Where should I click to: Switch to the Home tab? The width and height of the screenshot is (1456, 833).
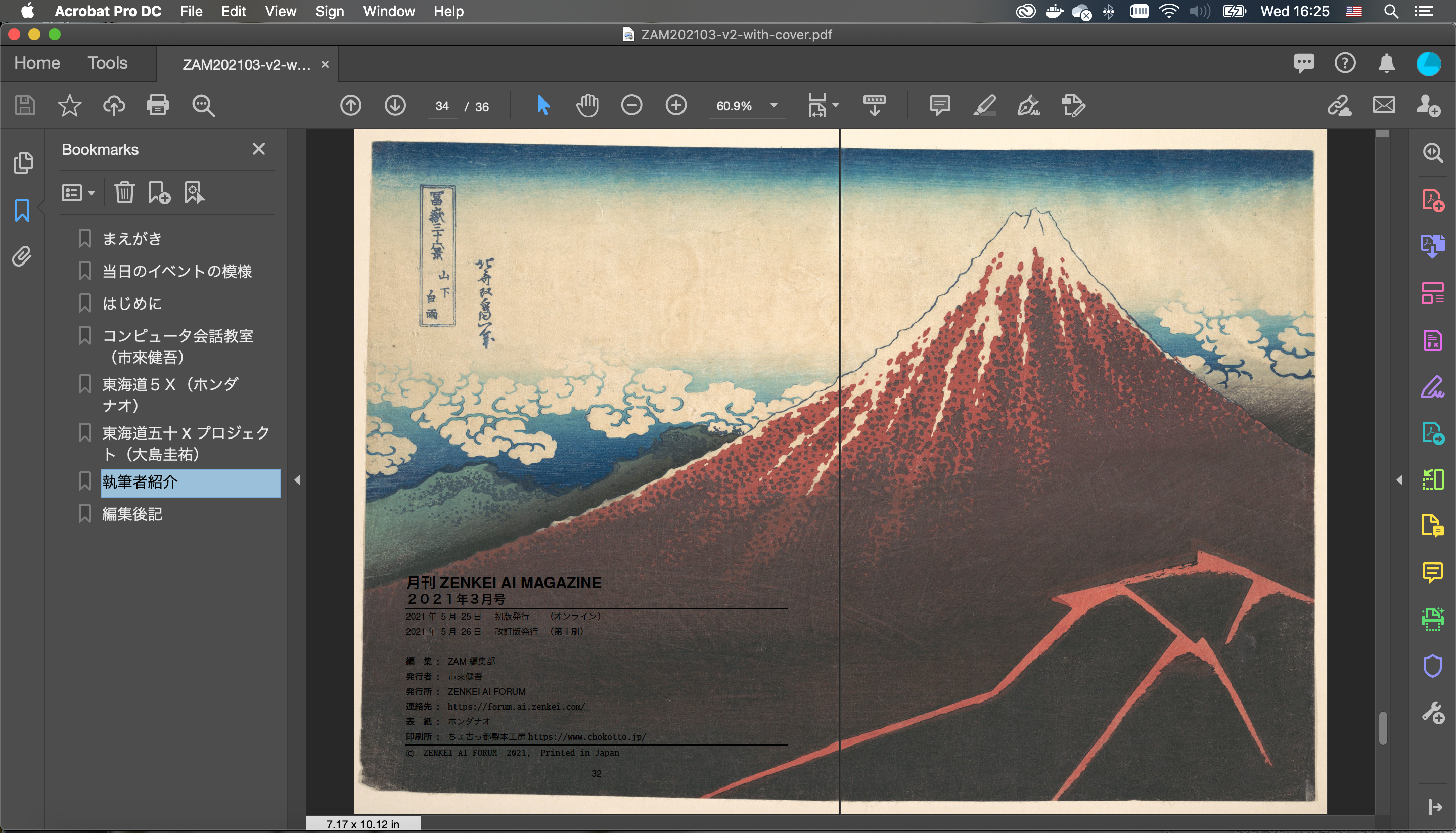point(37,63)
